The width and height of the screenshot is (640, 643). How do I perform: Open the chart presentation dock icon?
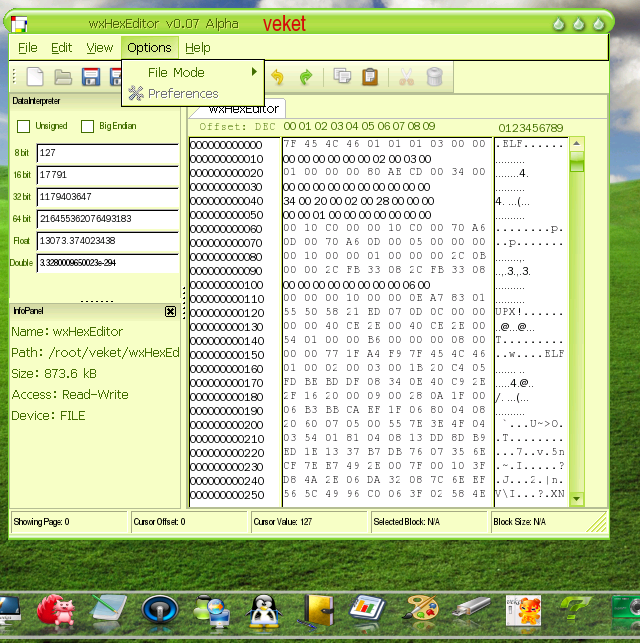click(367, 609)
